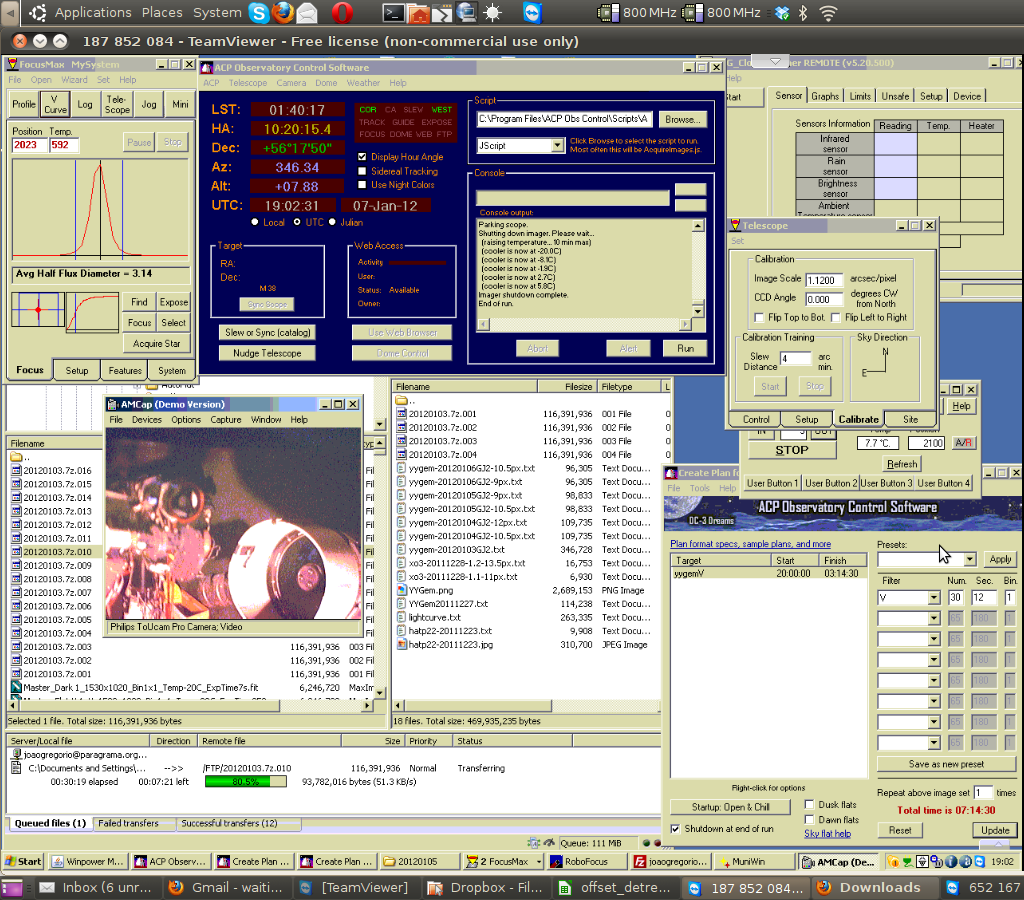
Task: Open the Successful transfers (12) tab
Action: [229, 824]
